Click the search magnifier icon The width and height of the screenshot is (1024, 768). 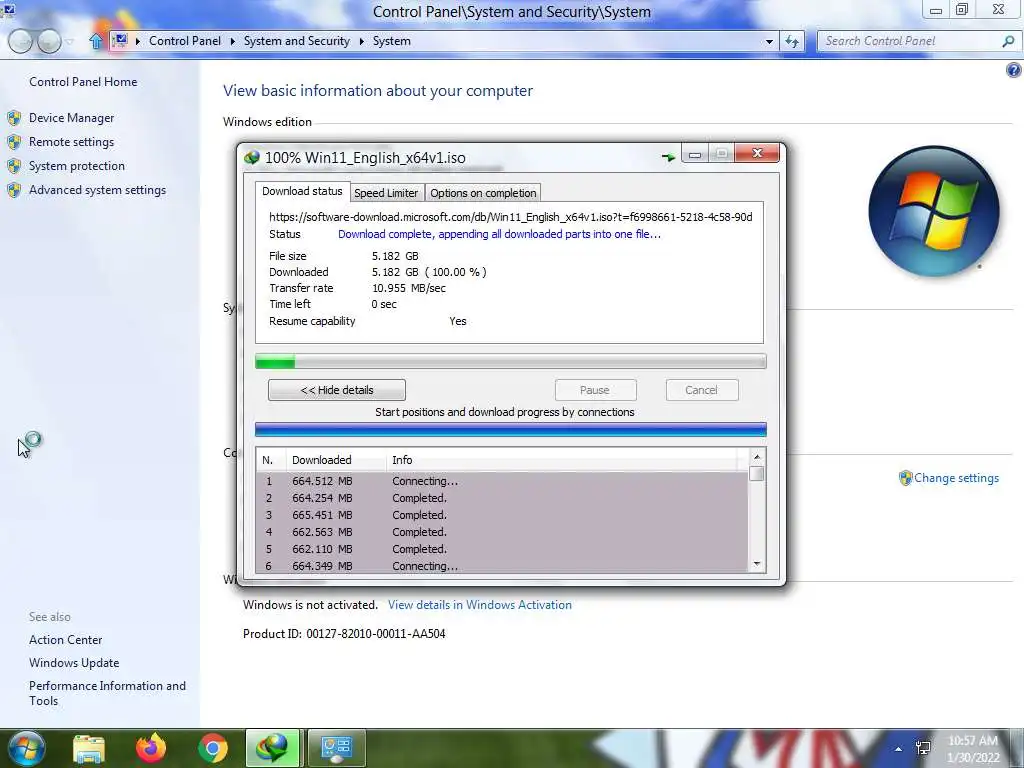click(x=1008, y=41)
